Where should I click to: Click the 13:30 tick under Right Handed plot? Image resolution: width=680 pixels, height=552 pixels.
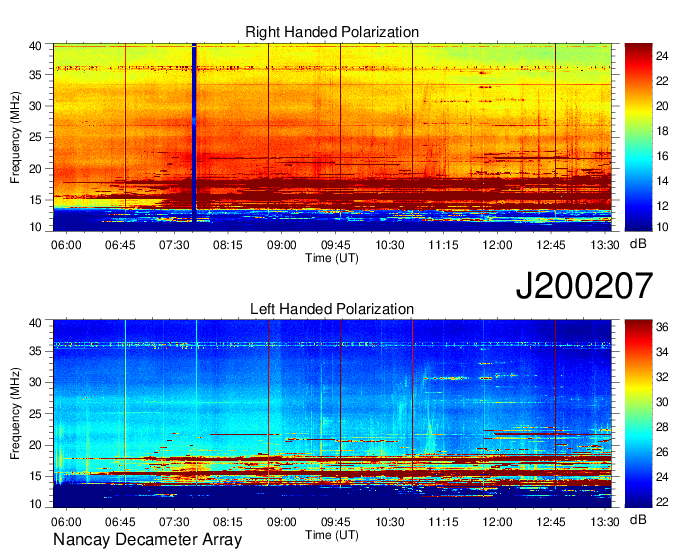605,245
